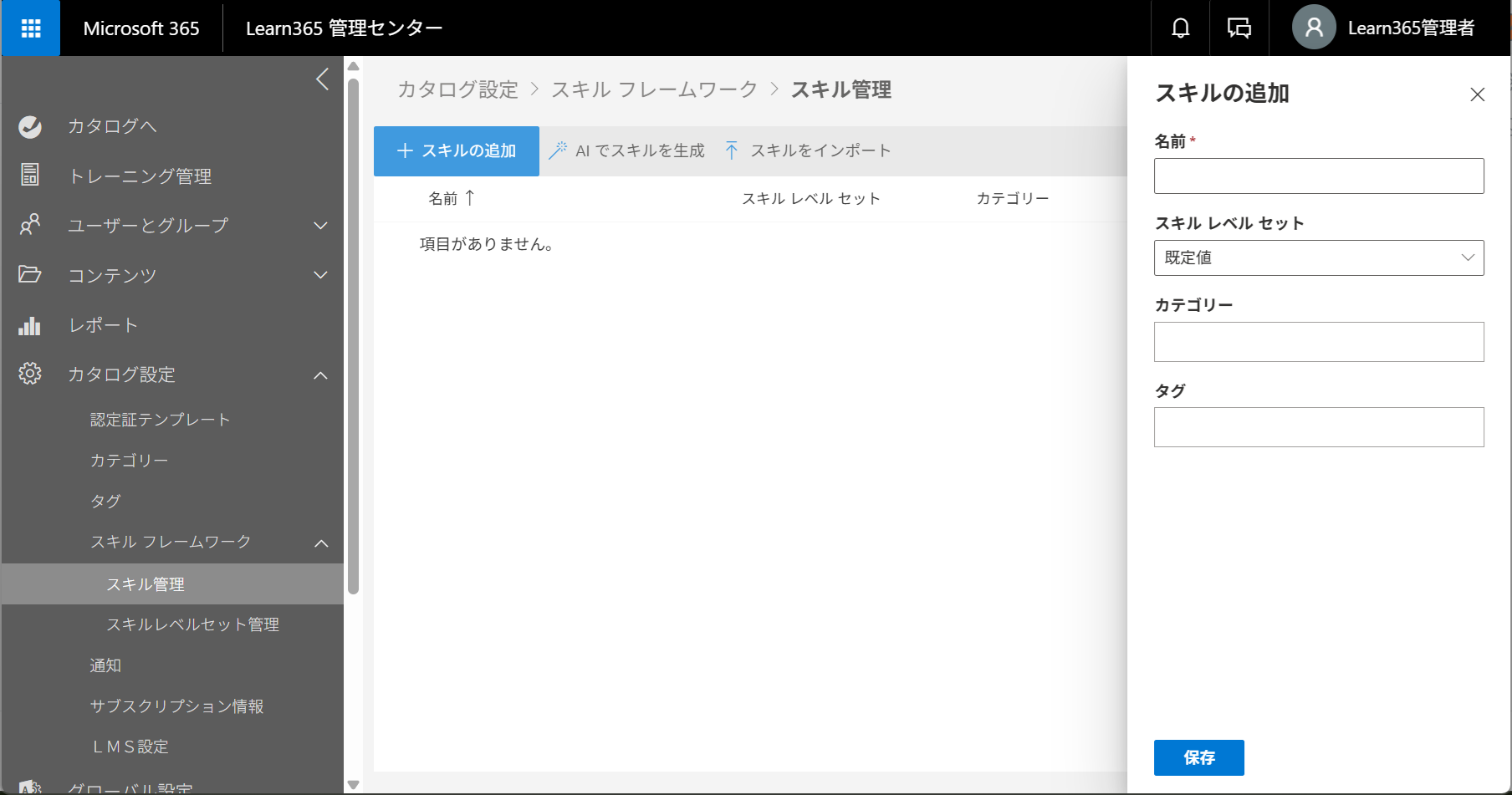
Task: Close the スキルの追加 panel
Action: (x=1478, y=94)
